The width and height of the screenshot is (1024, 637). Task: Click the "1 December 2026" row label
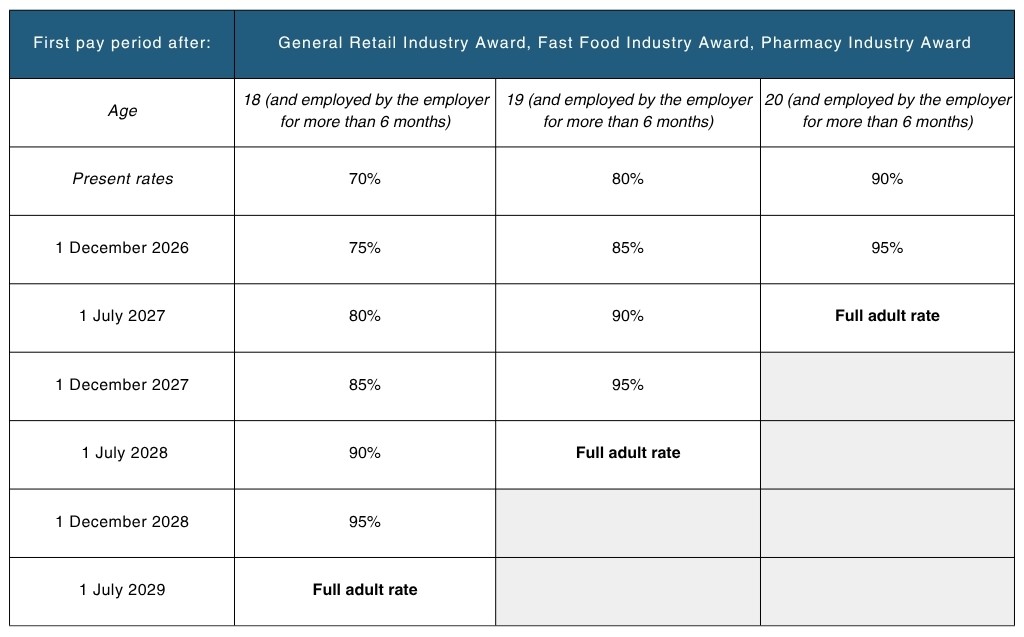[x=122, y=248]
